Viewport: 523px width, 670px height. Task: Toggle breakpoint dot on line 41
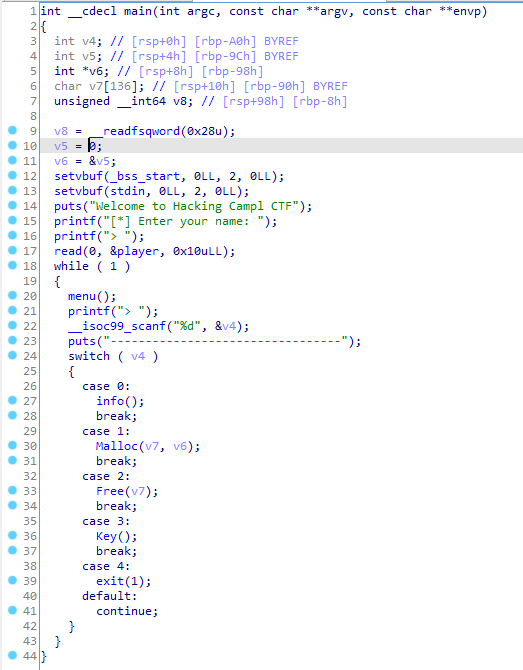point(12,610)
